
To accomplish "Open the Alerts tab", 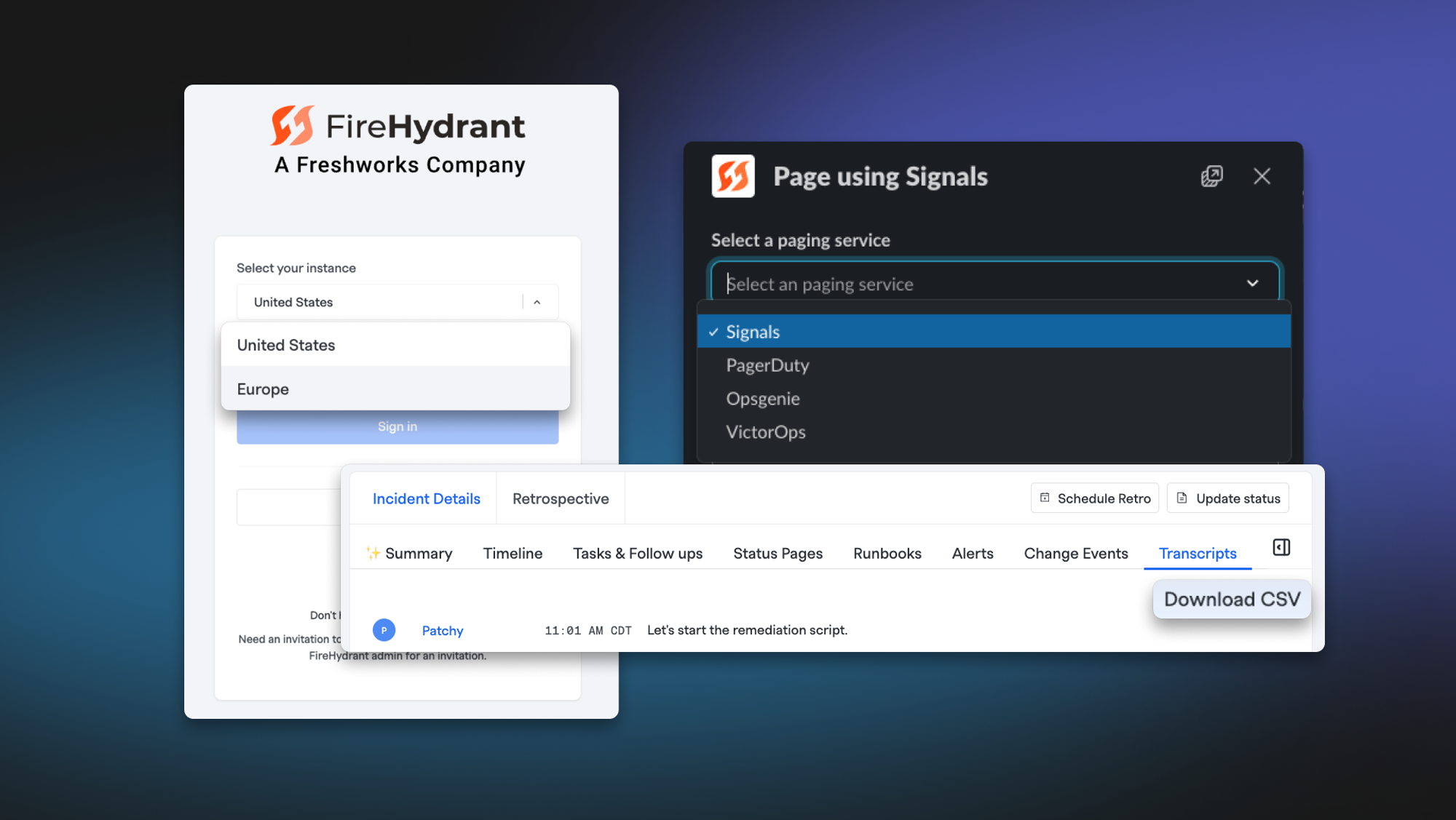I will 973,554.
